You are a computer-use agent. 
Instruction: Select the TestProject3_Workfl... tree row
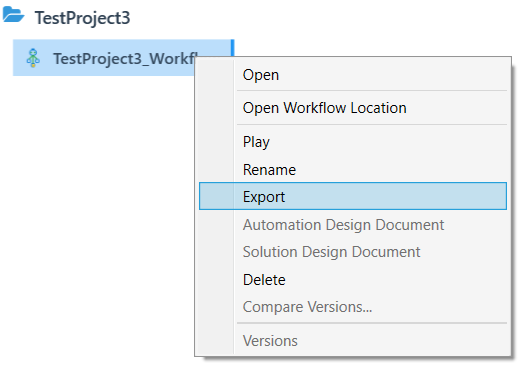click(123, 58)
